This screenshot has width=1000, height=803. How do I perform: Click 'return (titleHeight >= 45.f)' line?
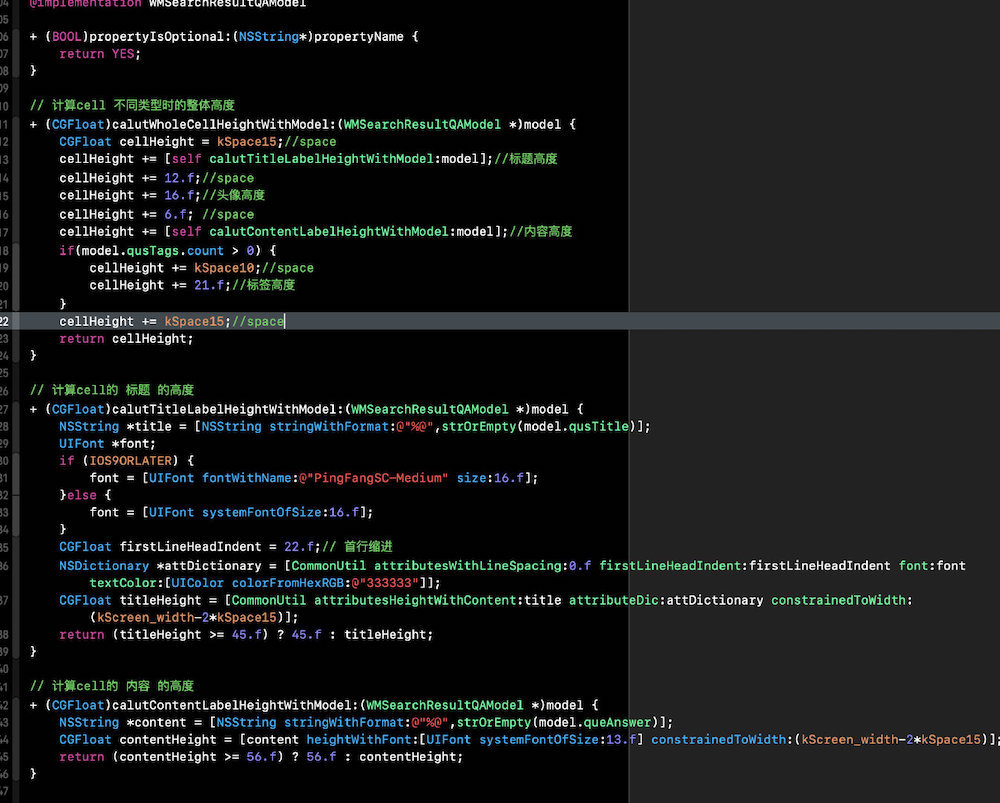pos(246,635)
